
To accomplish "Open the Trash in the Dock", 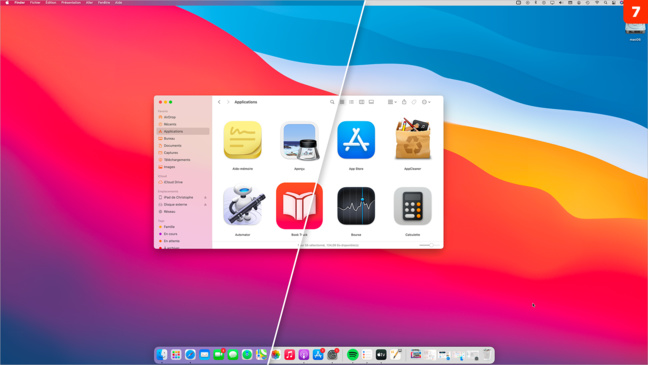I will coord(487,354).
